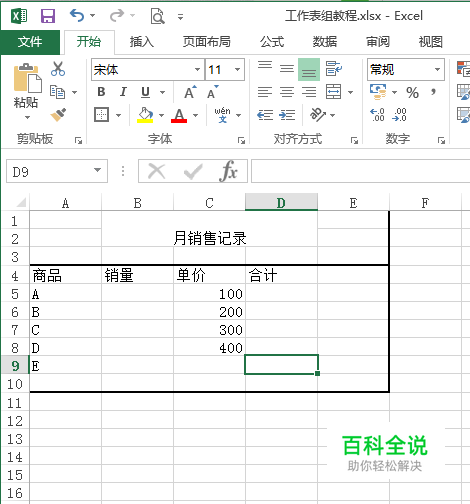Toggle the highlighted Bottom Align button
Screen dimensions: 470x504
pyautogui.click(x=309, y=69)
